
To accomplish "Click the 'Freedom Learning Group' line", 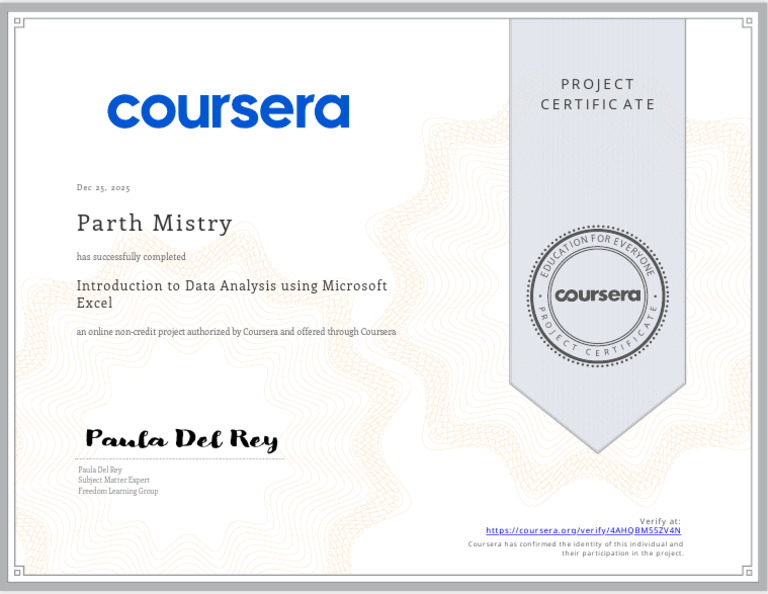I will tap(118, 491).
